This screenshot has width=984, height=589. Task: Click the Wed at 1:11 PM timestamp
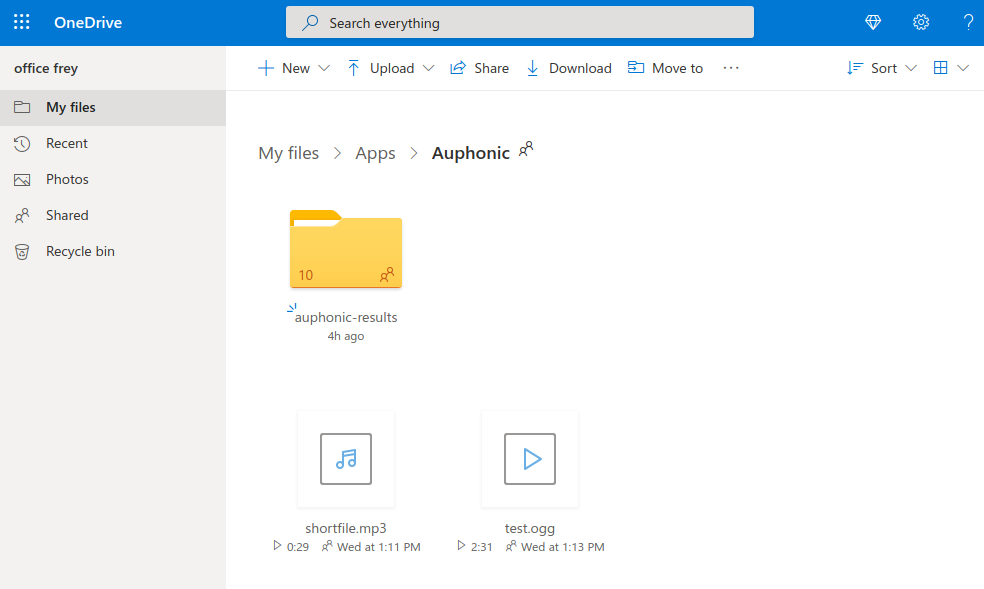coord(378,547)
